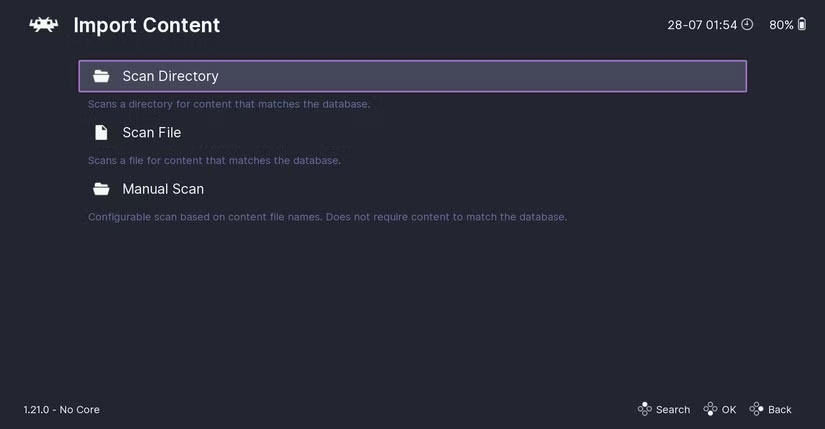Go back using the Back label
Viewport: 825px width, 429px height.
[x=779, y=410]
